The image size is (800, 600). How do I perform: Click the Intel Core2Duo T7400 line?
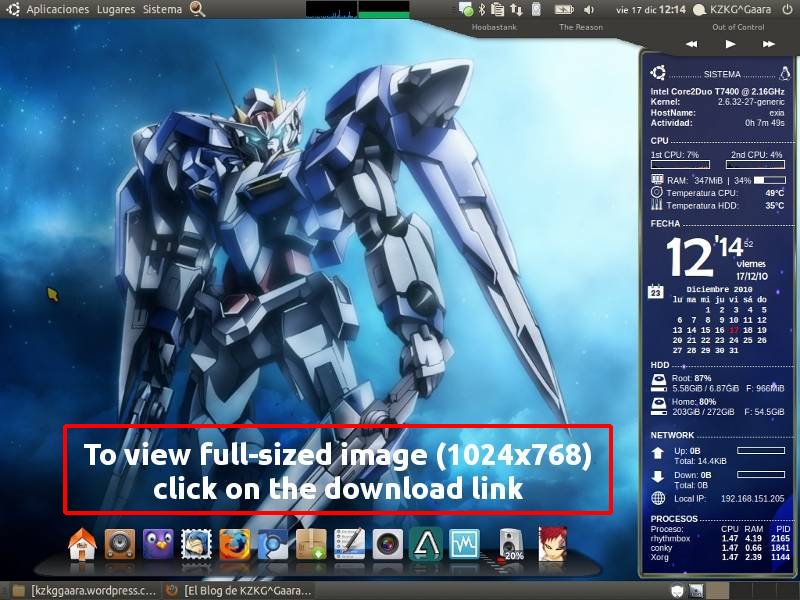[717, 91]
